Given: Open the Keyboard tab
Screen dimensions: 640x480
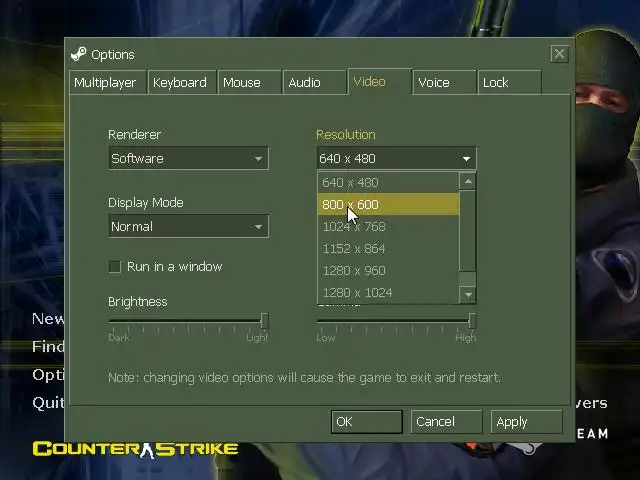Looking at the screenshot, I should pos(182,82).
